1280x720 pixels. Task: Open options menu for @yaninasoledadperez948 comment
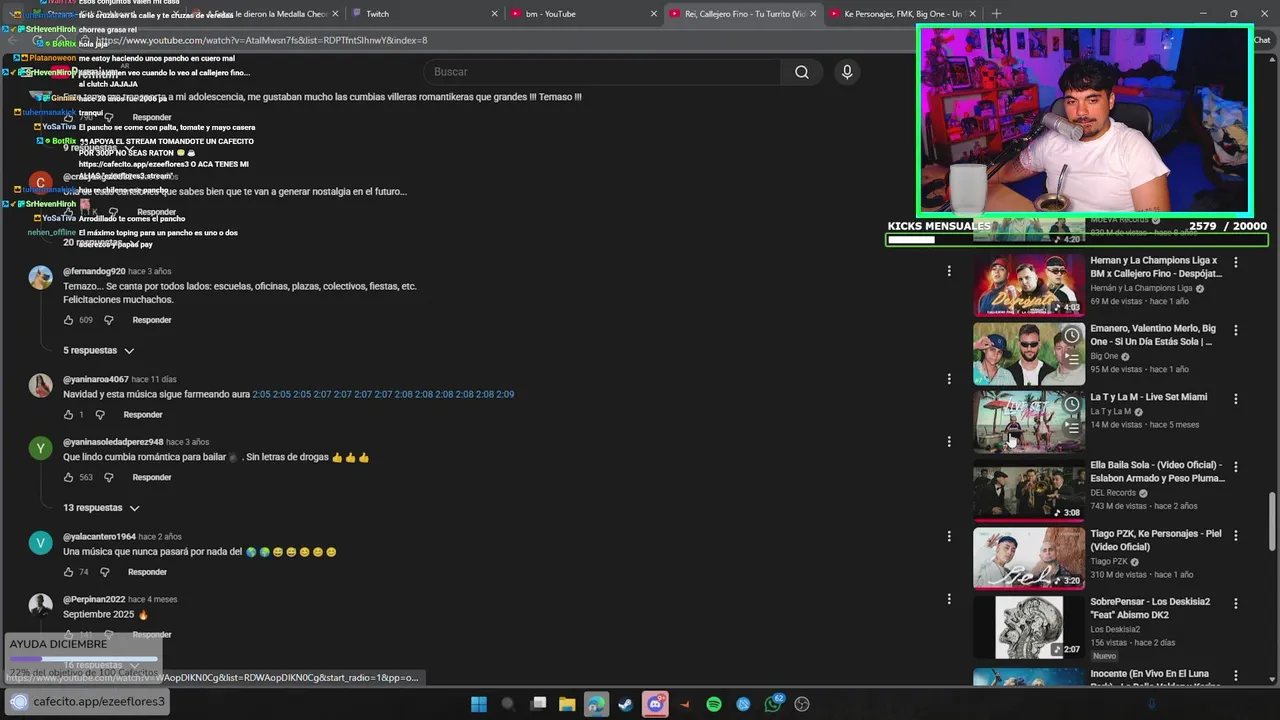(x=949, y=441)
